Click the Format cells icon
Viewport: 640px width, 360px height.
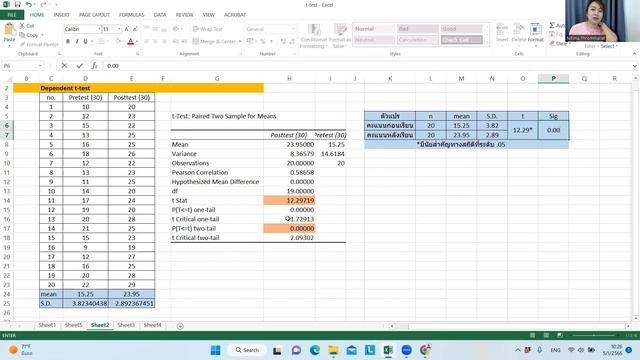tap(535, 30)
